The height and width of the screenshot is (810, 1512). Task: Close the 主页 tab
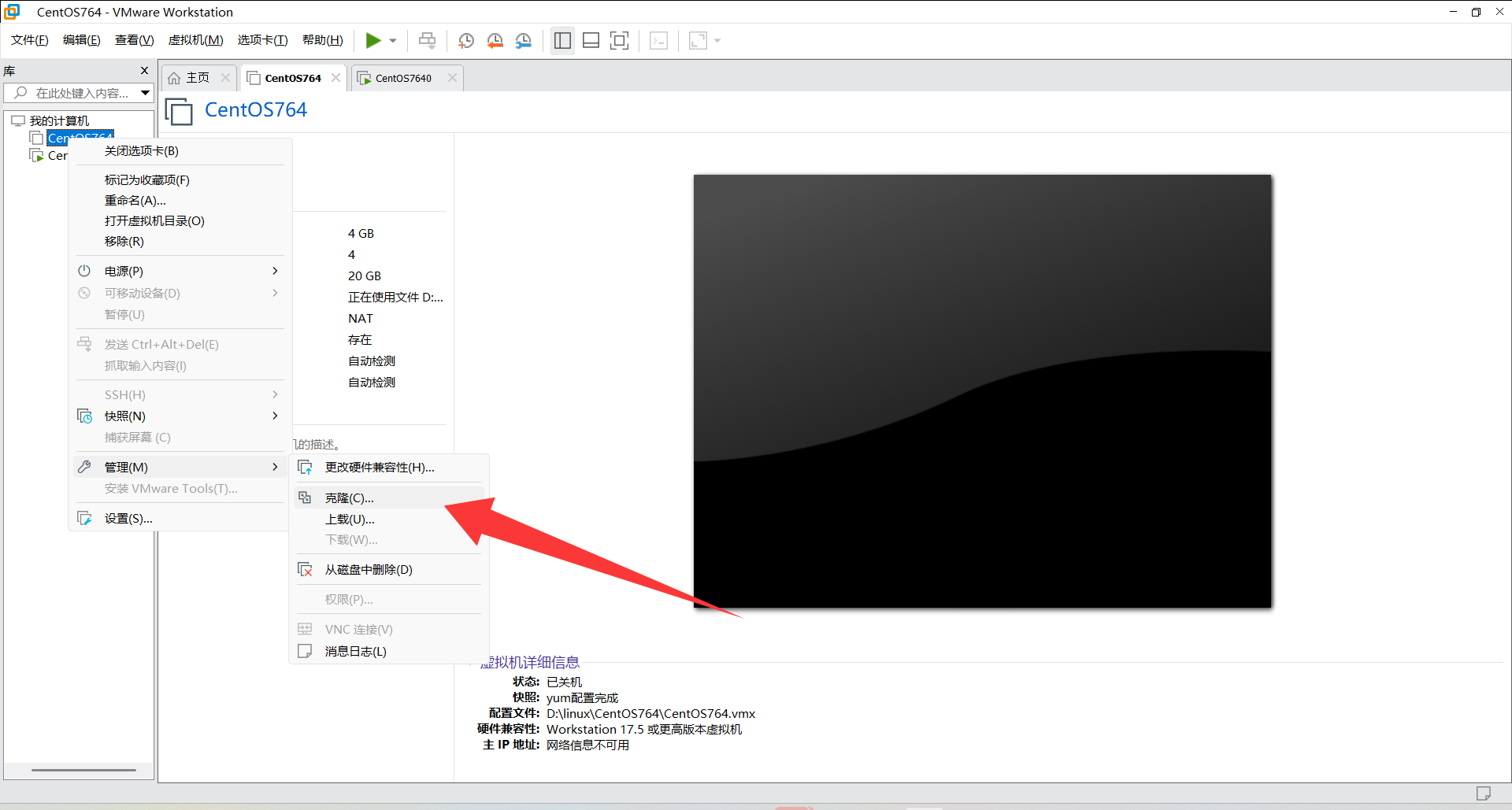tap(225, 77)
